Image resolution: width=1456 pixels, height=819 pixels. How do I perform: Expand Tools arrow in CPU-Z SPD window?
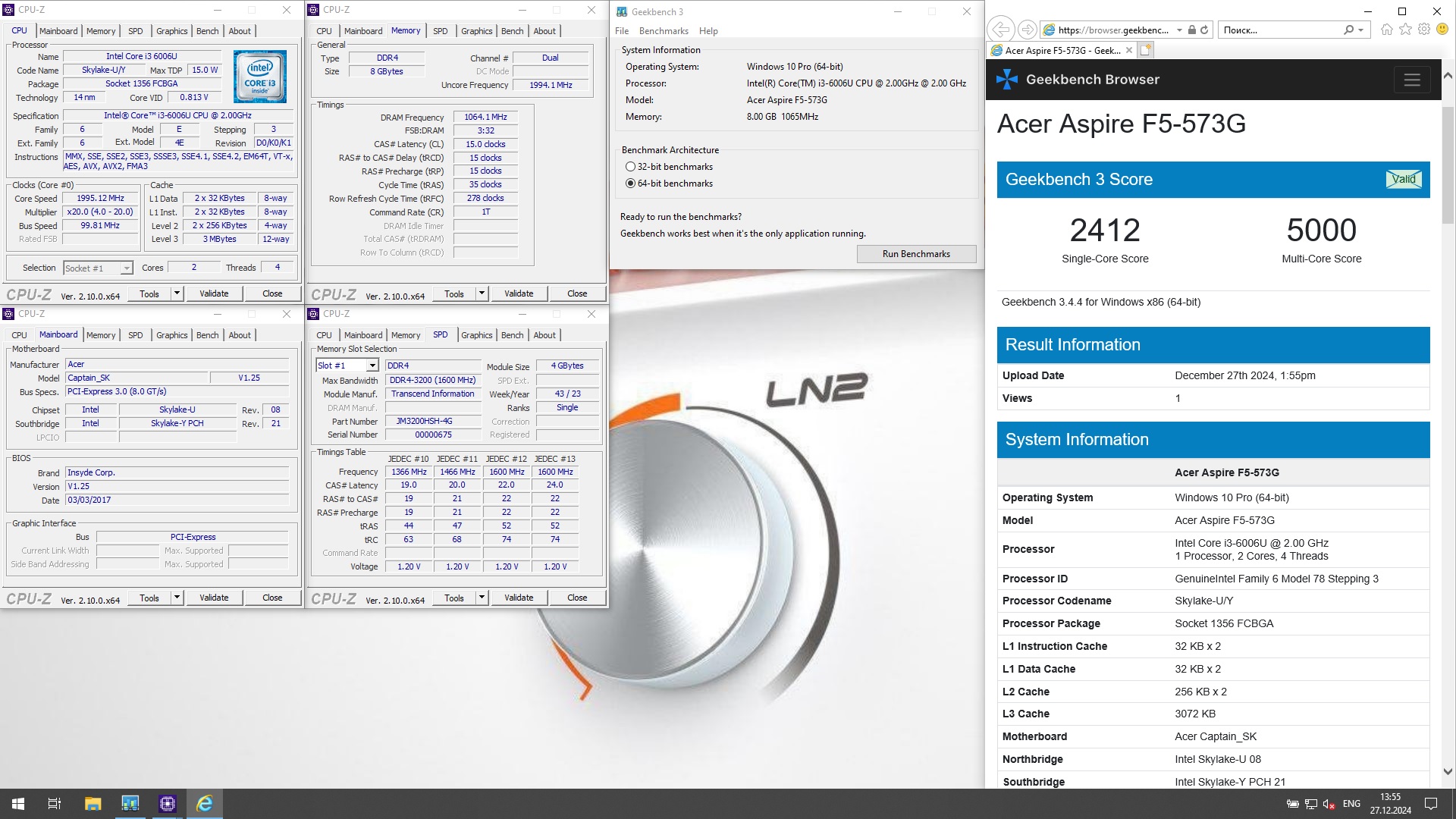(482, 598)
